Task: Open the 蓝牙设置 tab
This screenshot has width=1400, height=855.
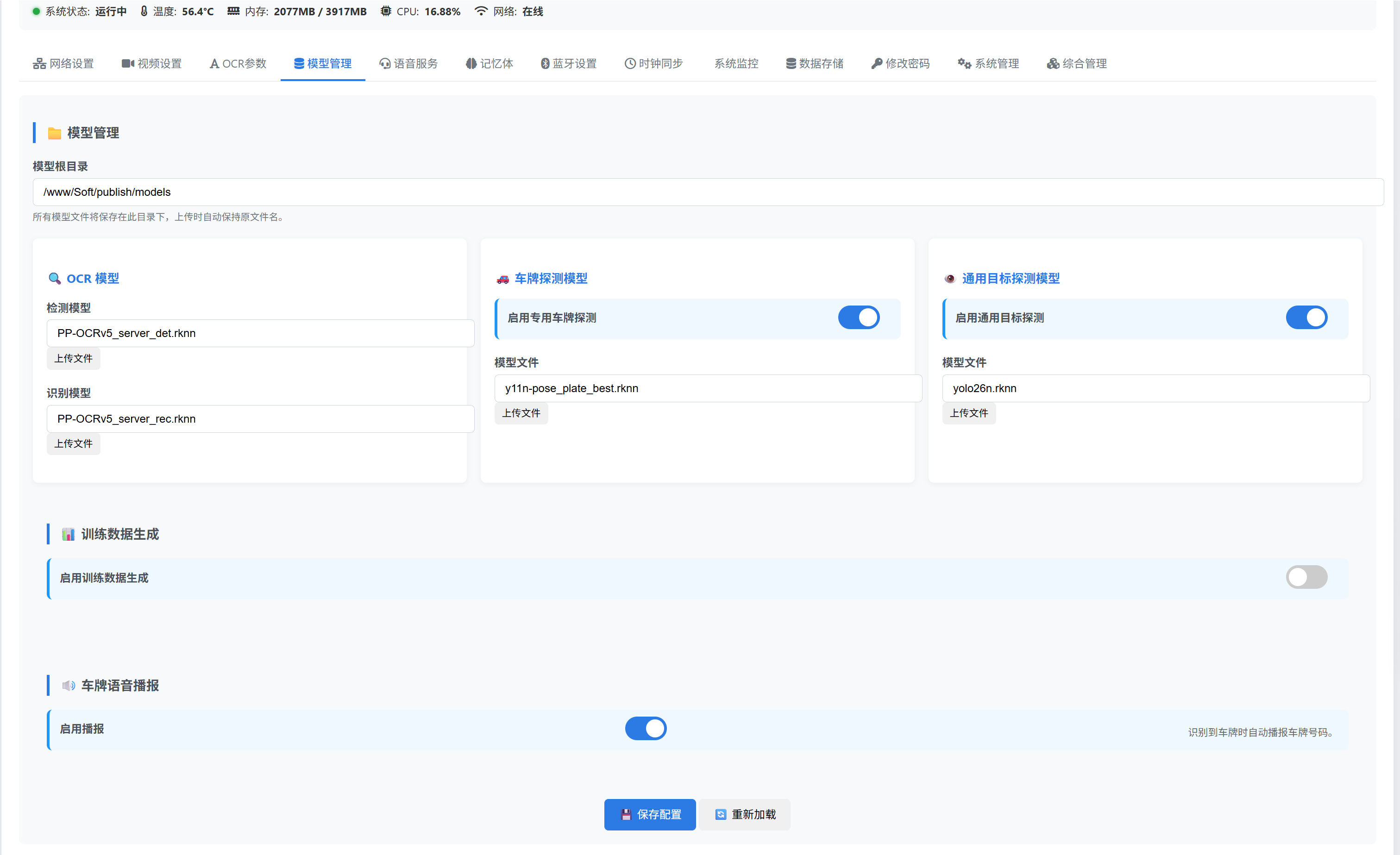Action: point(568,63)
